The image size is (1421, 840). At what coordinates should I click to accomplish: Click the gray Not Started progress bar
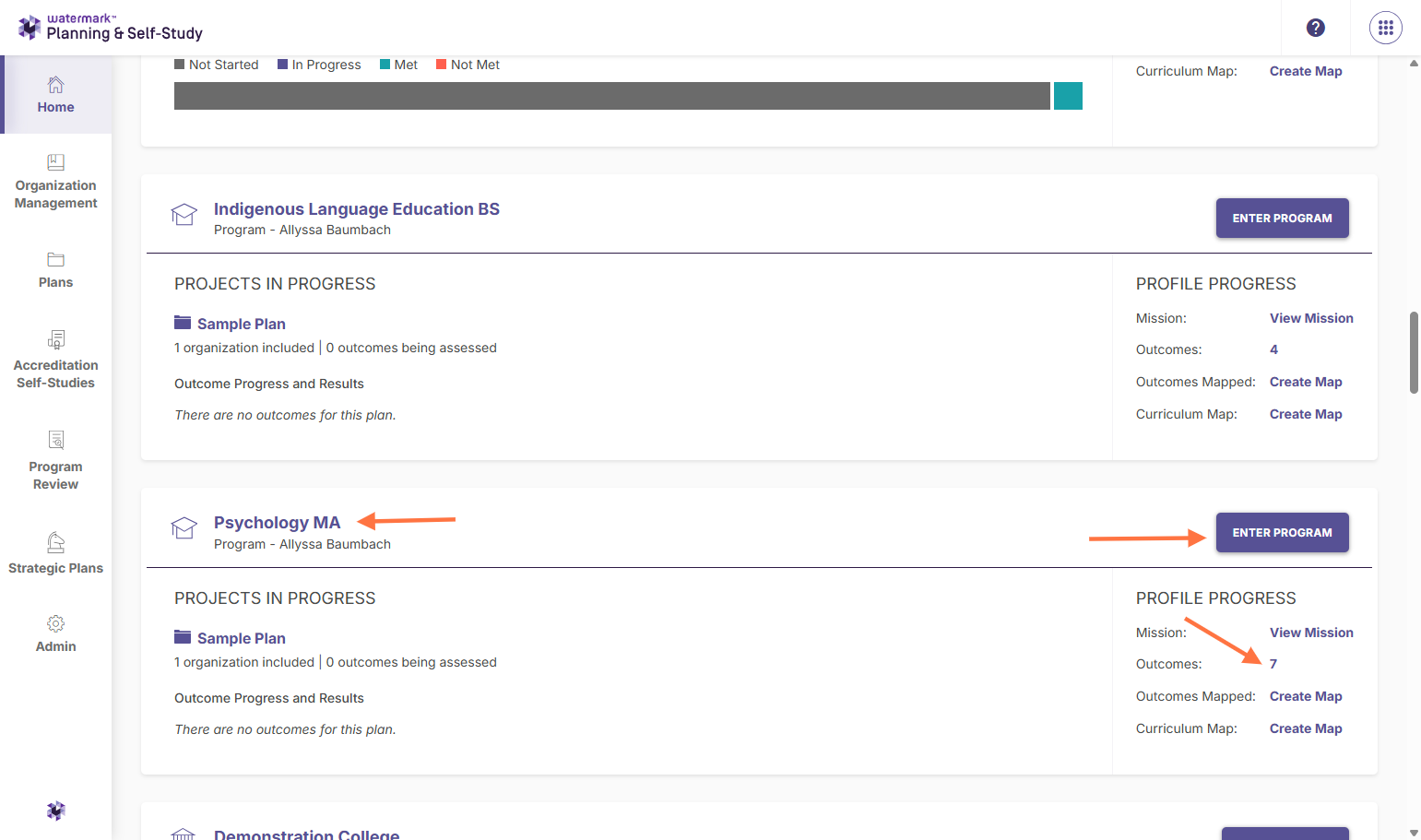(612, 96)
